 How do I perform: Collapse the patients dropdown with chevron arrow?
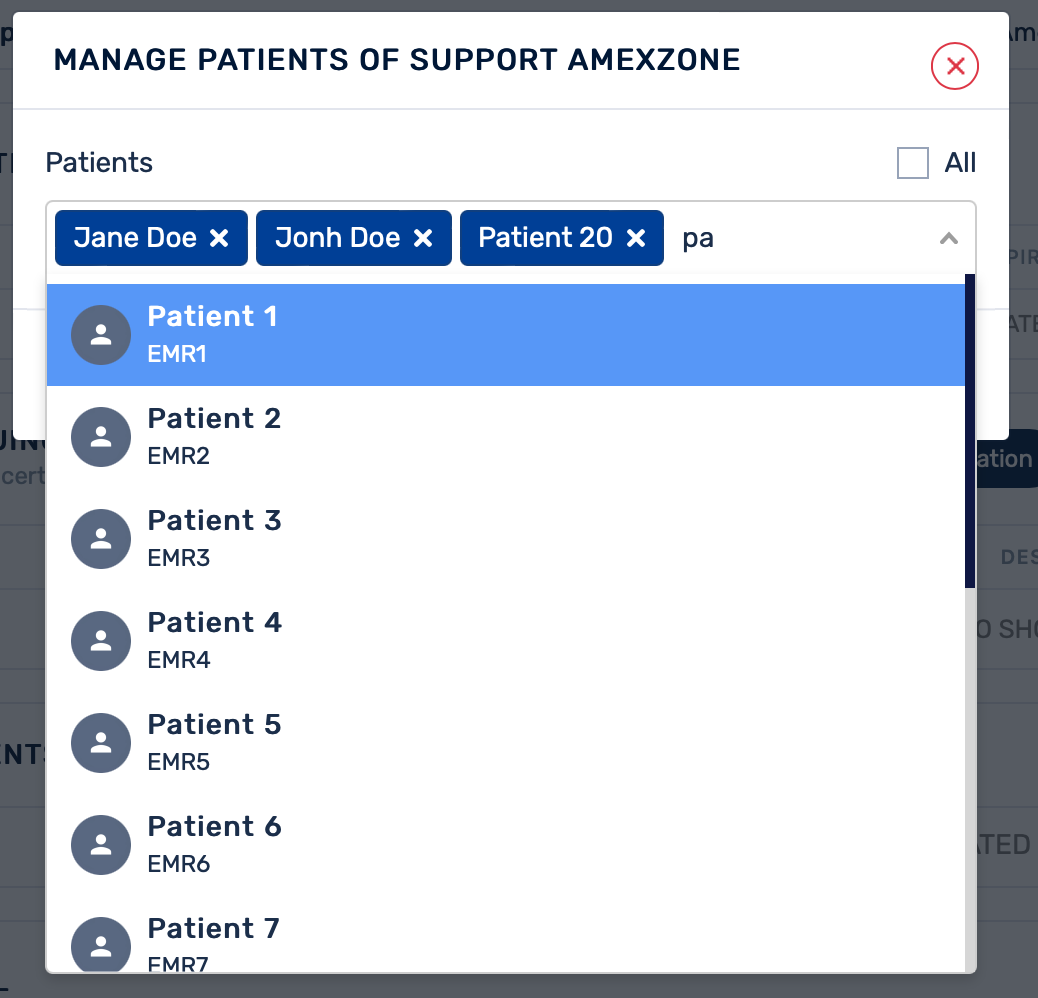pyautogui.click(x=949, y=238)
